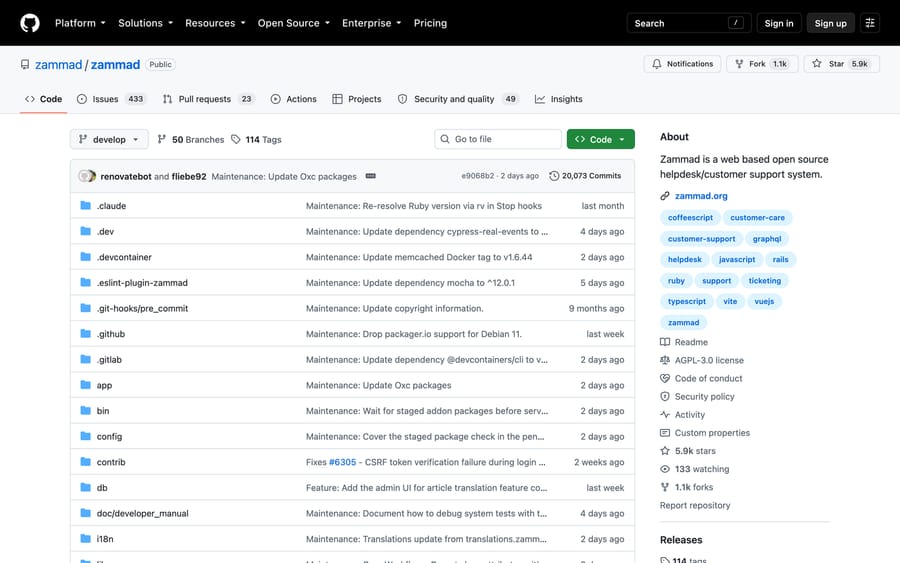The width and height of the screenshot is (900, 563).
Task: Click the Report repository link
Action: pyautogui.click(x=695, y=505)
